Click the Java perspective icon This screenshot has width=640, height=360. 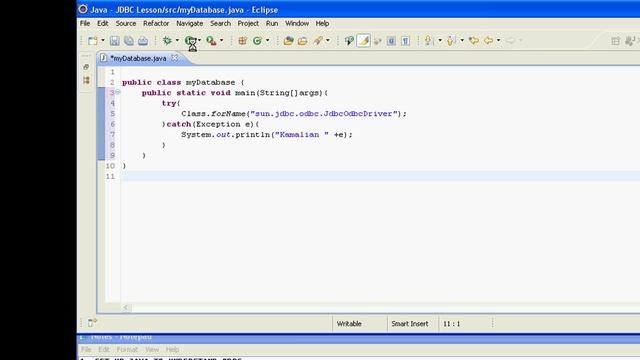pyautogui.click(x=631, y=40)
